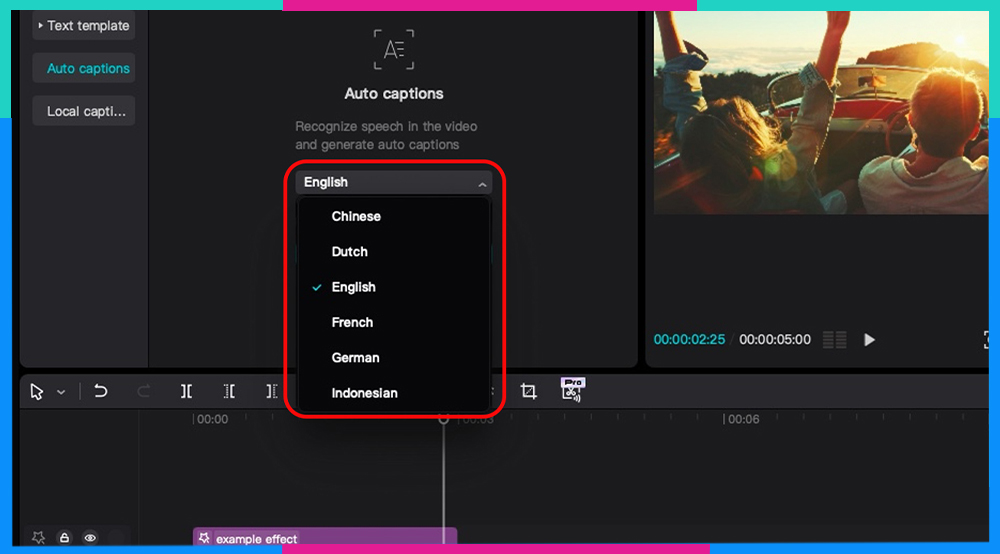The height and width of the screenshot is (554, 1000).
Task: Choose French from the language list
Action: (352, 322)
